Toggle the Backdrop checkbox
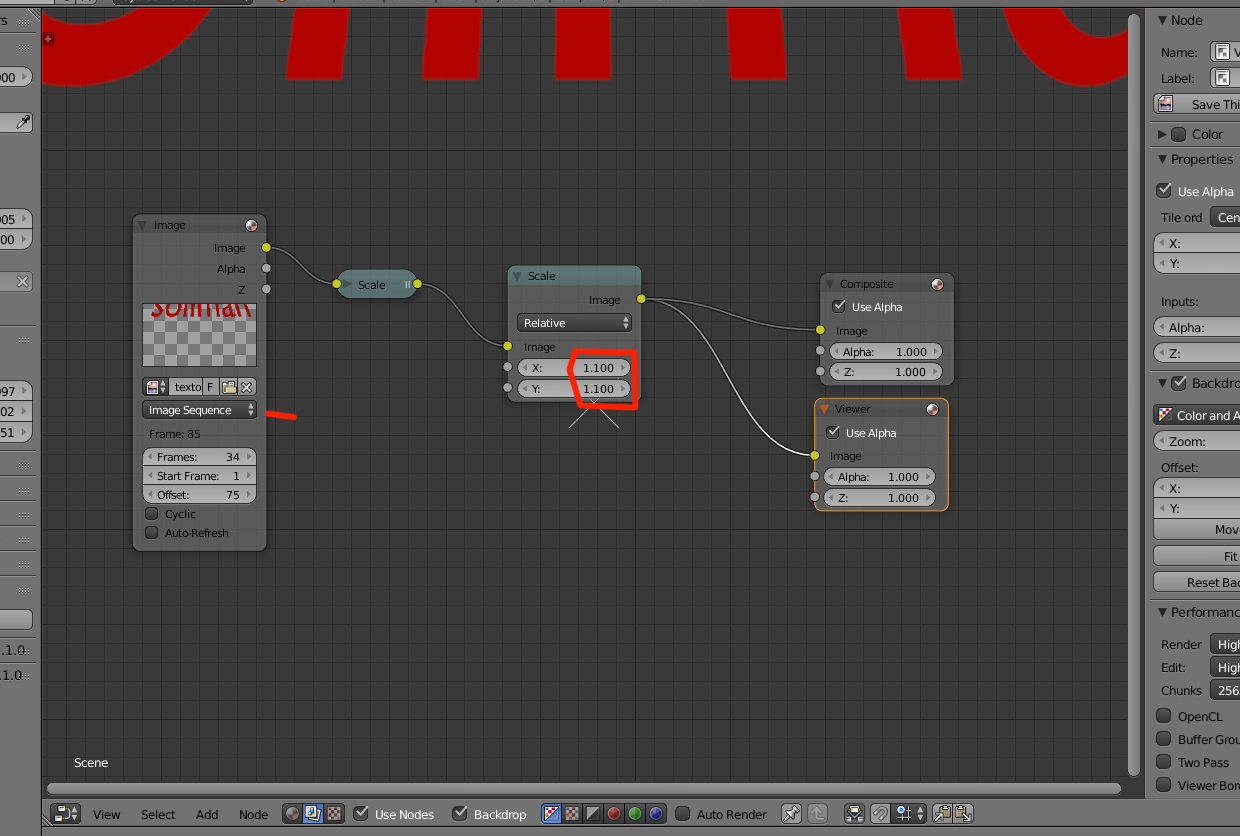The image size is (1240, 836). (x=460, y=814)
